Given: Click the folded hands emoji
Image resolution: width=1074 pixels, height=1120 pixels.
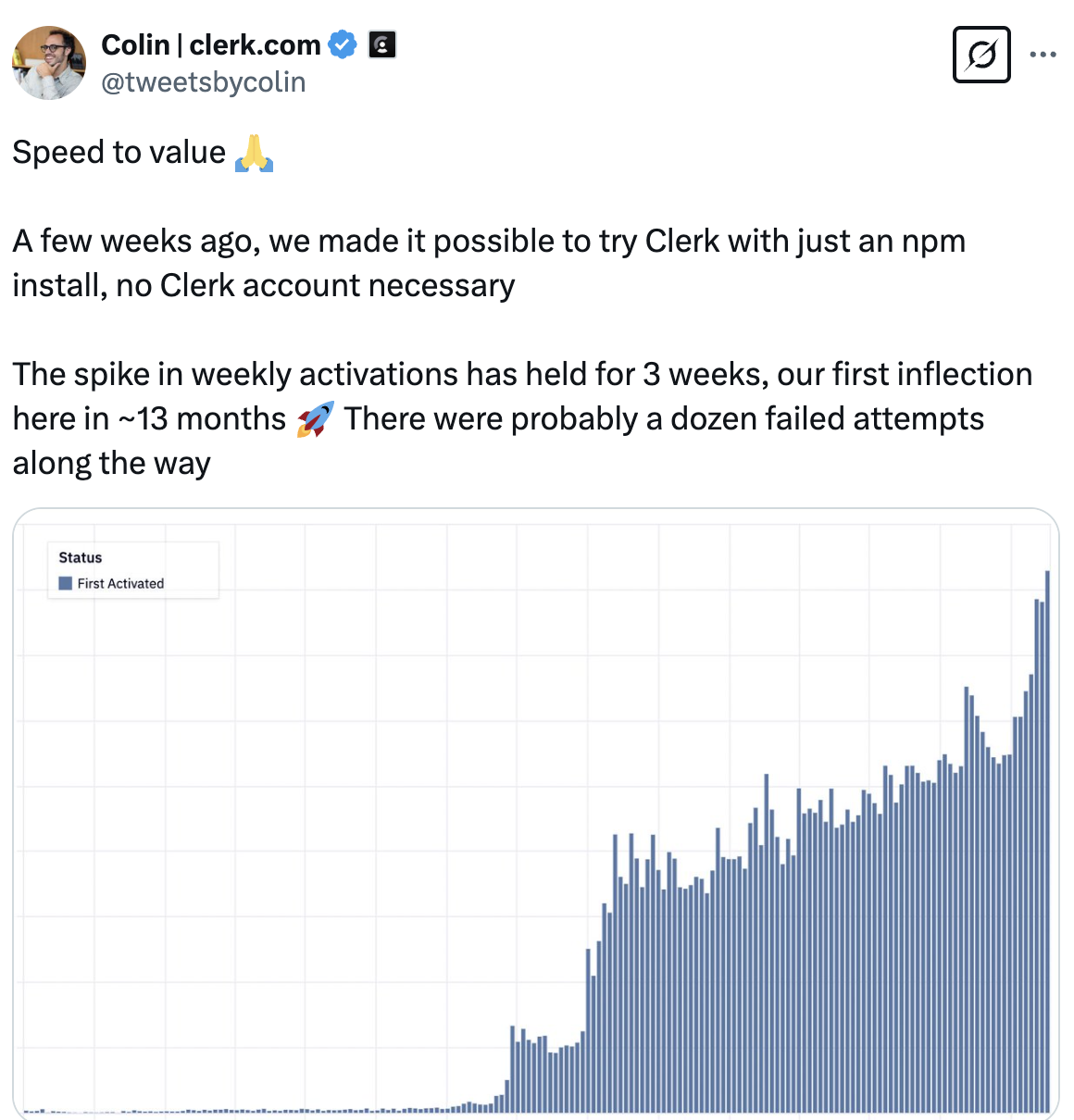Looking at the screenshot, I should click(254, 153).
